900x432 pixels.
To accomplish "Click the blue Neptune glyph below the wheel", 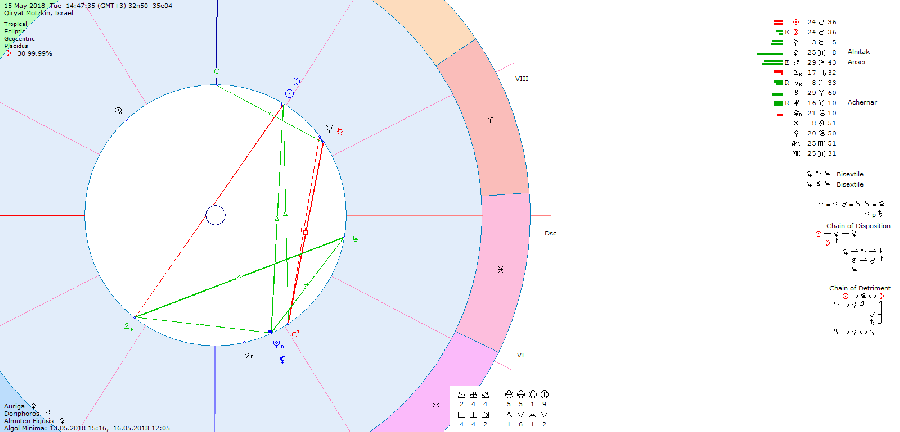I will coord(278,345).
